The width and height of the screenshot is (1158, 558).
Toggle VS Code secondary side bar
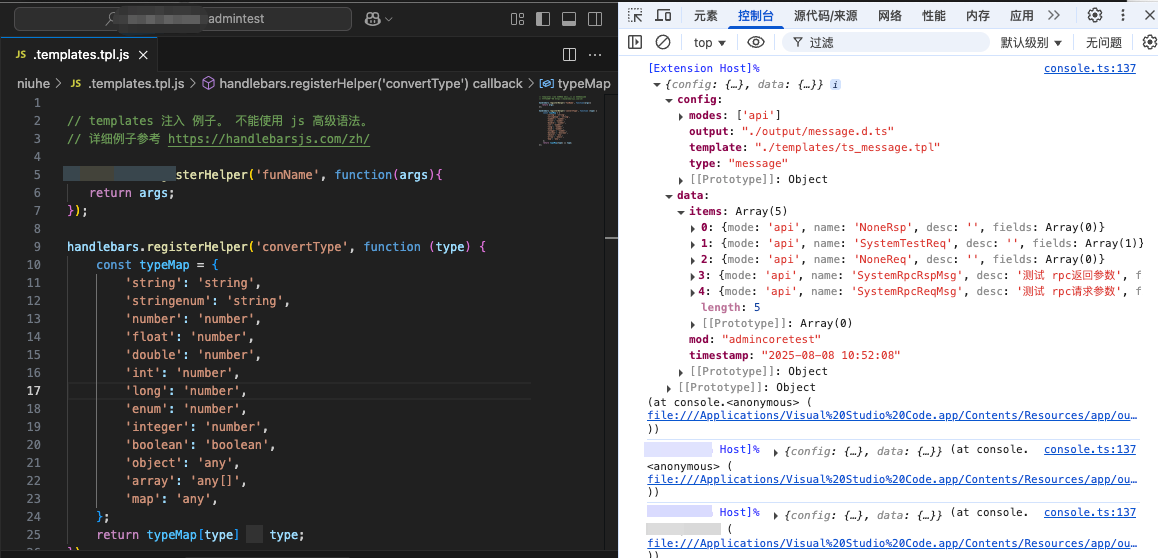(x=595, y=18)
